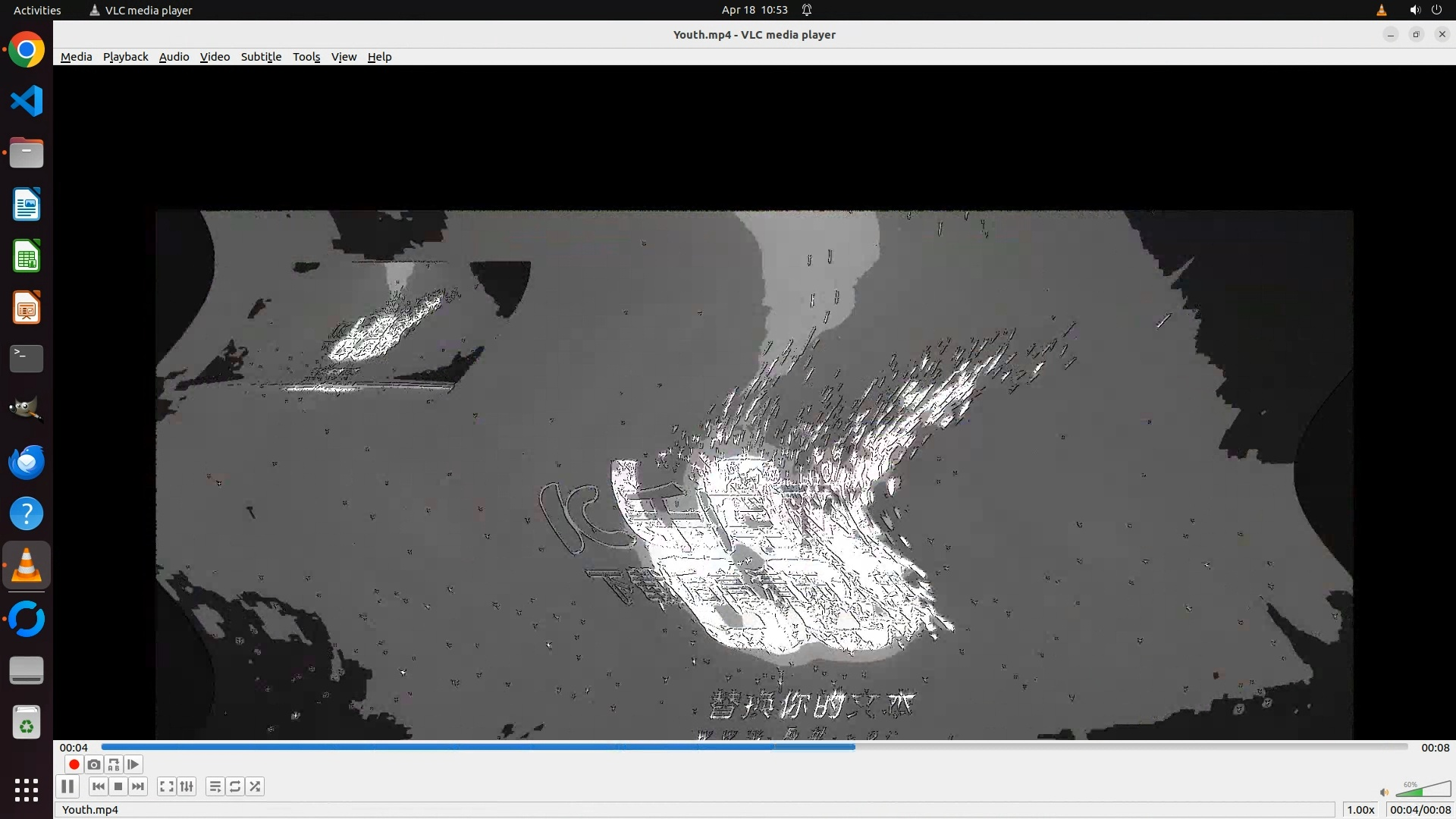Click the volume slider bar
This screenshot has height=819, width=1456.
pos(1422,790)
